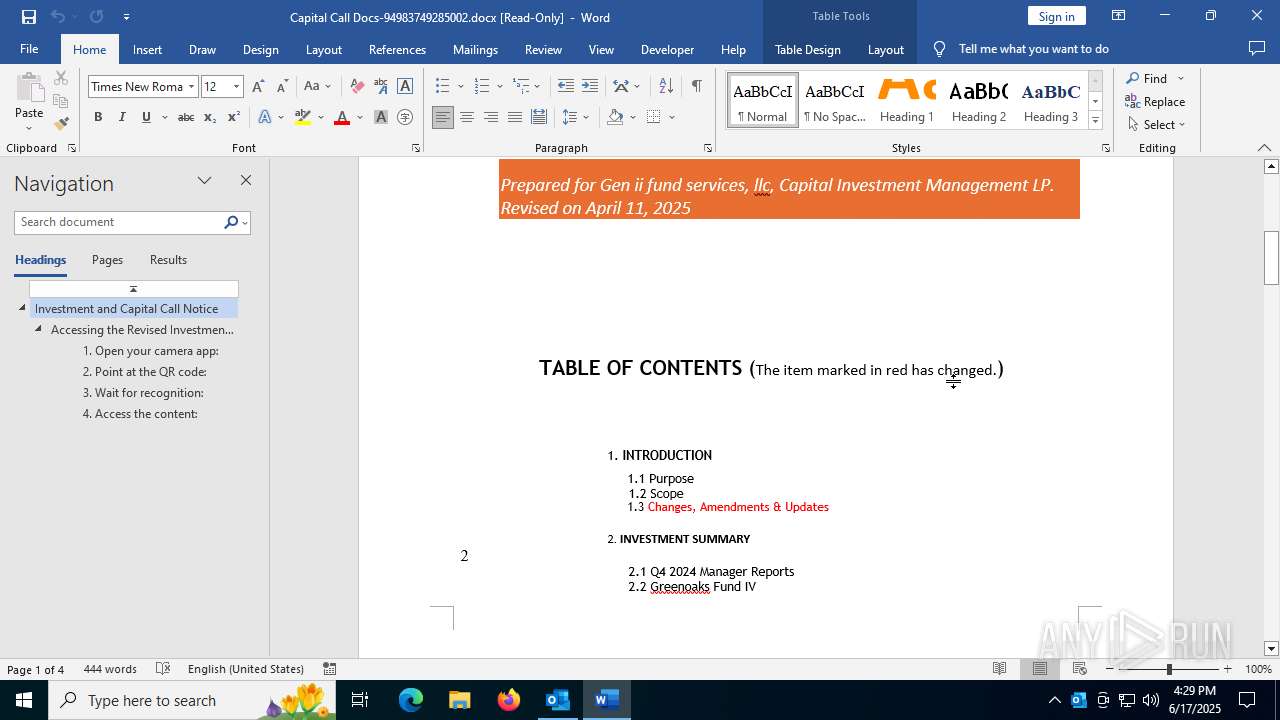Image resolution: width=1280 pixels, height=720 pixels.
Task: Toggle Italic formatting
Action: click(122, 117)
